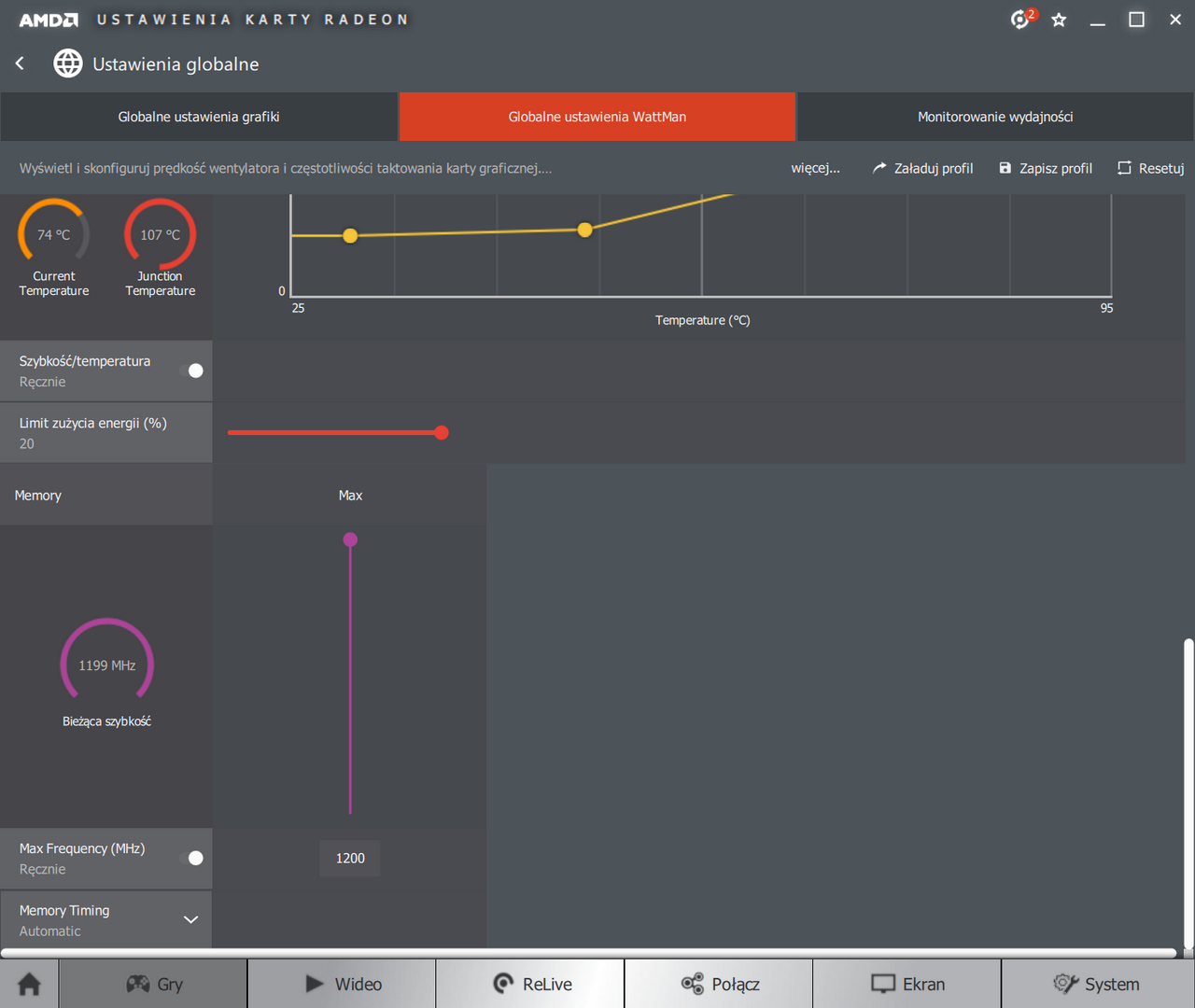Click the Zapisz profil disk icon
Image resolution: width=1195 pixels, height=1008 pixels.
tap(1005, 168)
